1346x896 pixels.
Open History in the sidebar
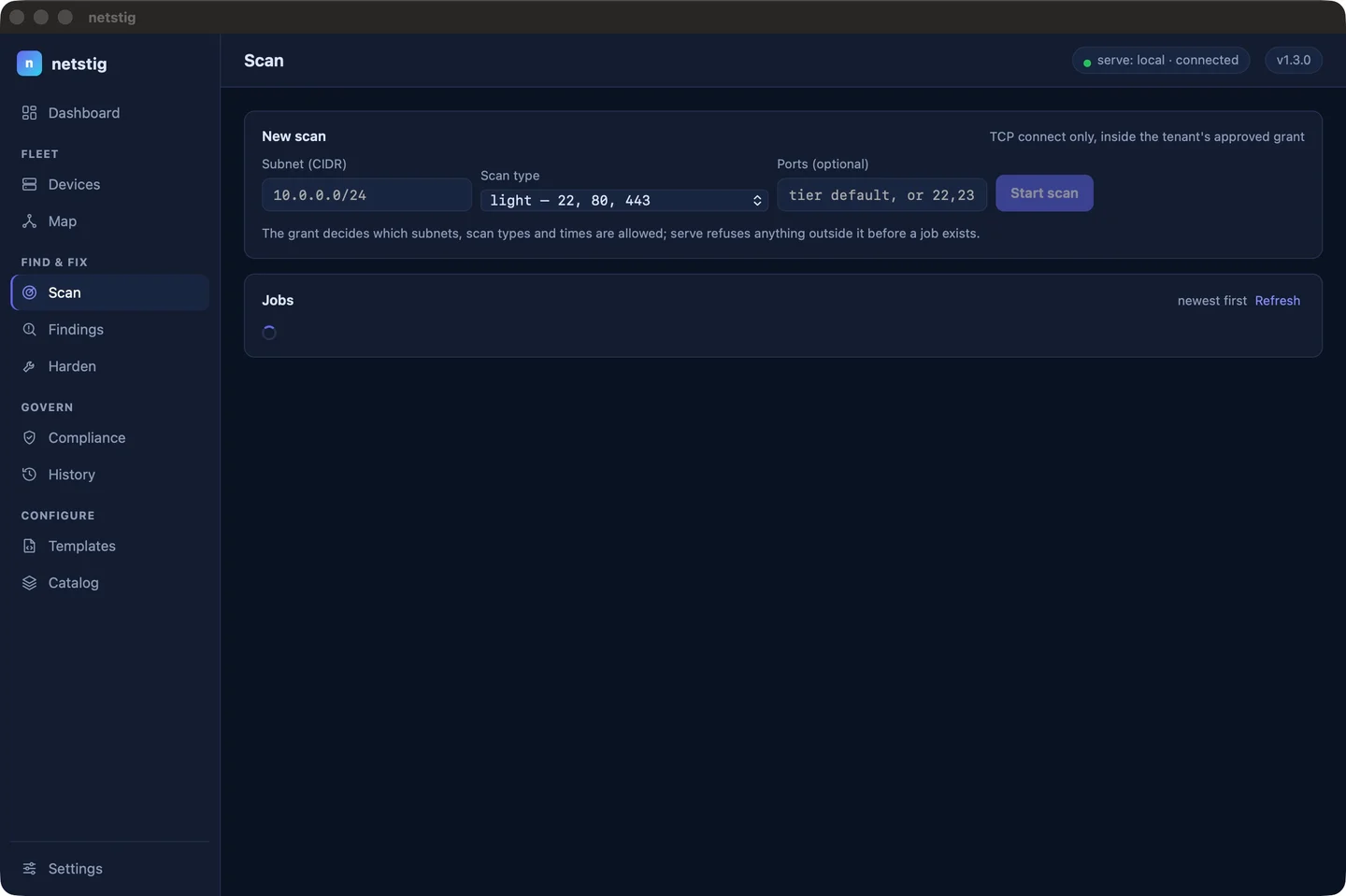tap(110, 475)
